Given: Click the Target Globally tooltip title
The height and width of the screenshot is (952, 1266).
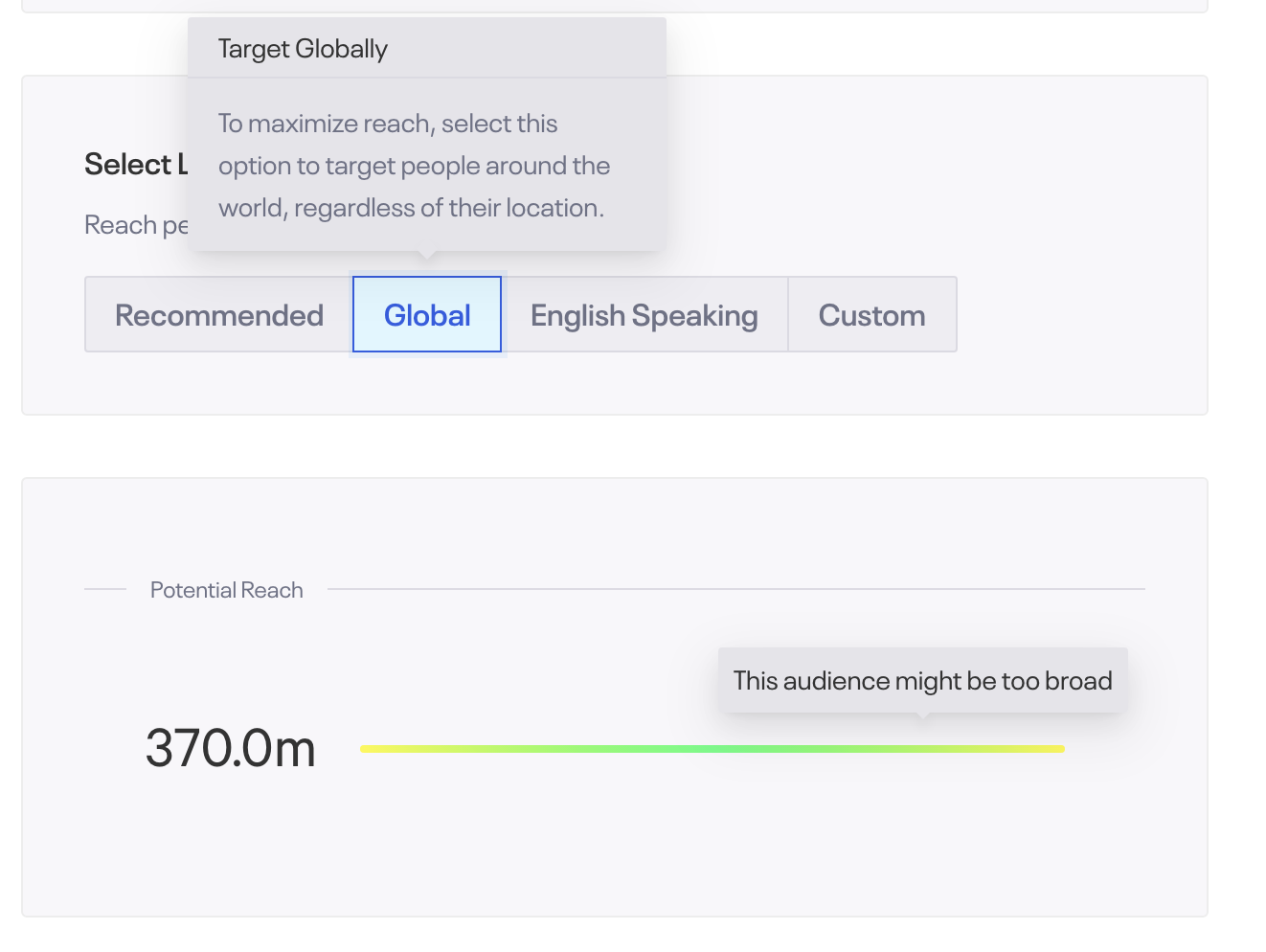Looking at the screenshot, I should 303,49.
